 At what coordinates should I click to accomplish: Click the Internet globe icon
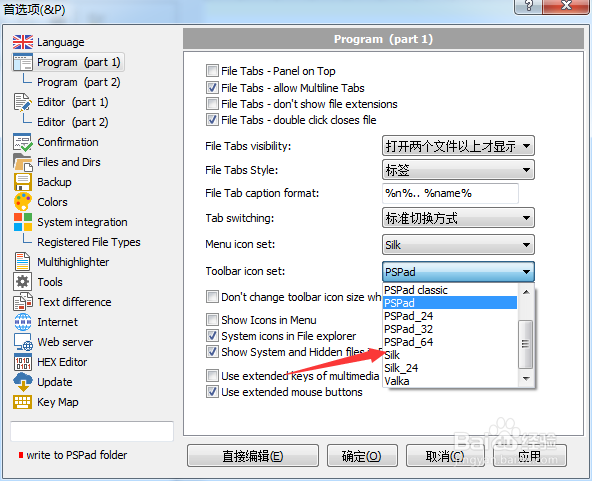click(x=23, y=322)
